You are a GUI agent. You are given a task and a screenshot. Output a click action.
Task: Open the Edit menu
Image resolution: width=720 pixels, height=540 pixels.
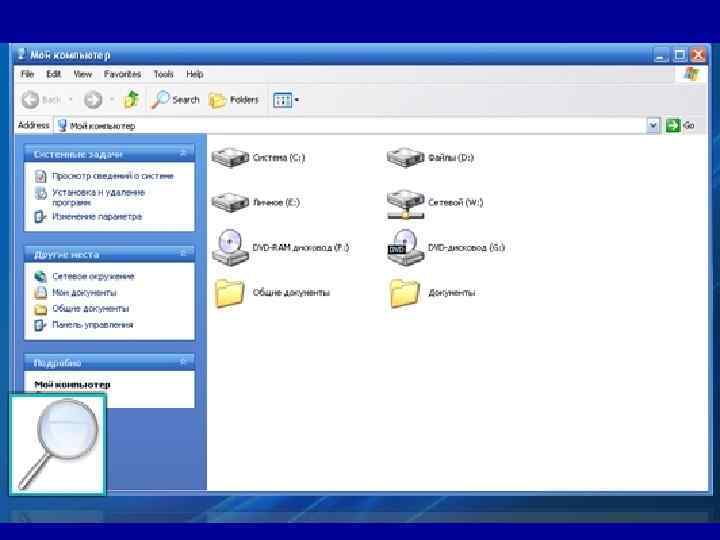(54, 74)
